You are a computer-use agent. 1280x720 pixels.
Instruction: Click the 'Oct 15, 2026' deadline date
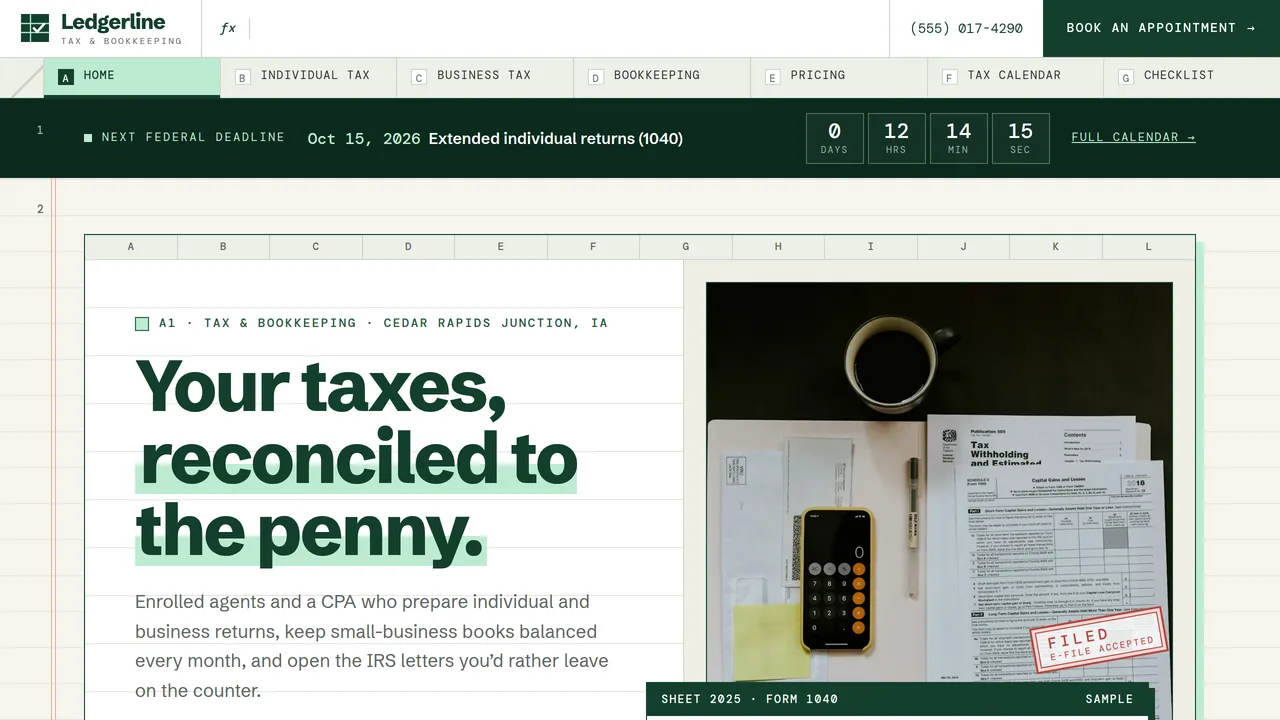(364, 138)
